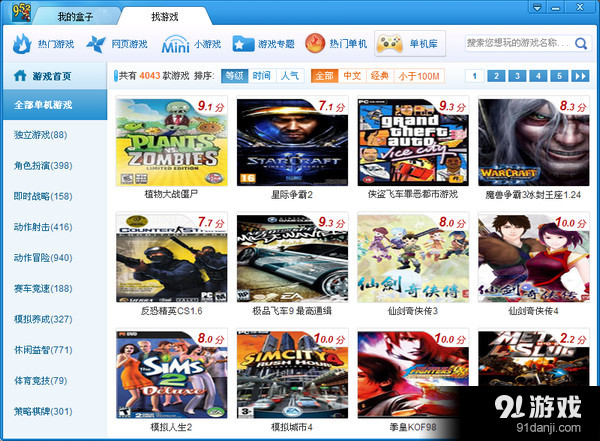
Task: Open SimCity 4 Rush Hour cover
Action: 292,375
